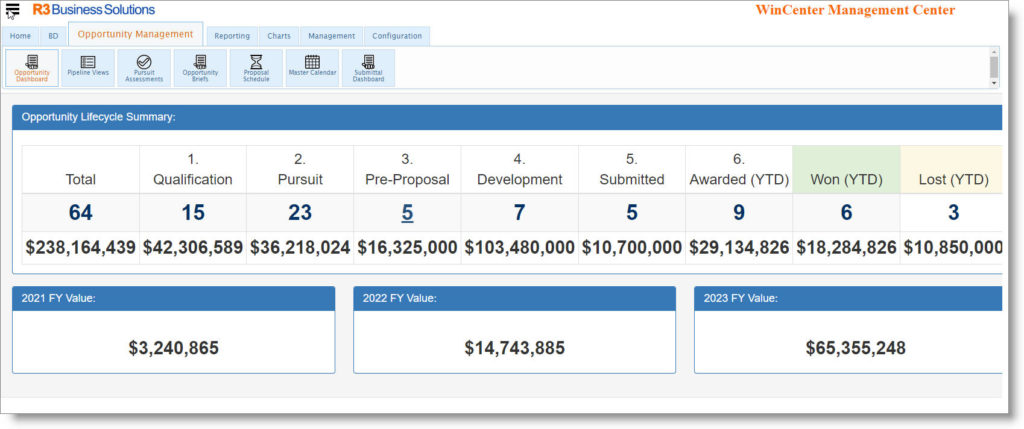Click the Opportunity Lifecycle Summary header

tap(507, 118)
